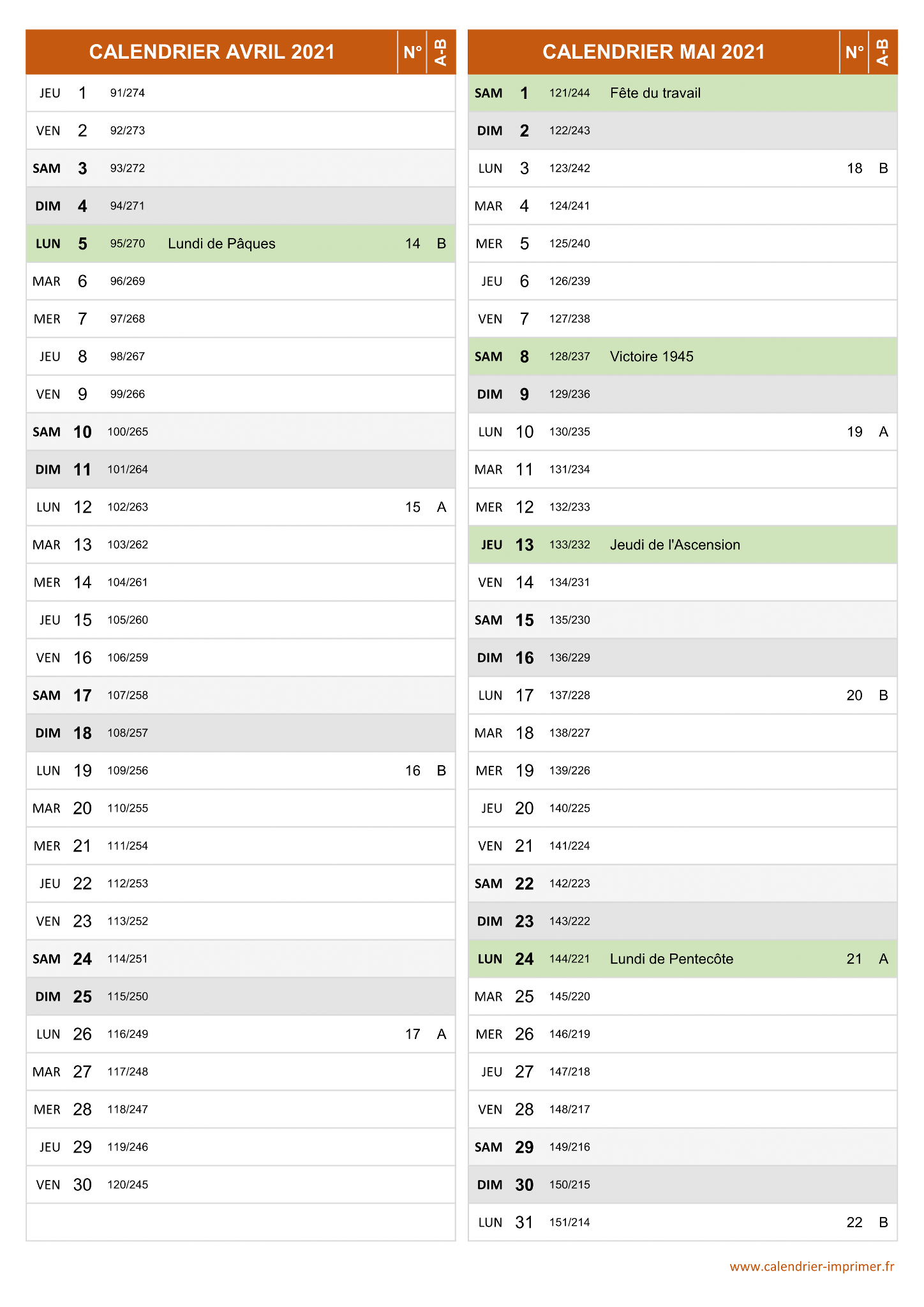Click the Lundi de Pâques holiday row
The width and height of the screenshot is (924, 1307).
point(241,244)
